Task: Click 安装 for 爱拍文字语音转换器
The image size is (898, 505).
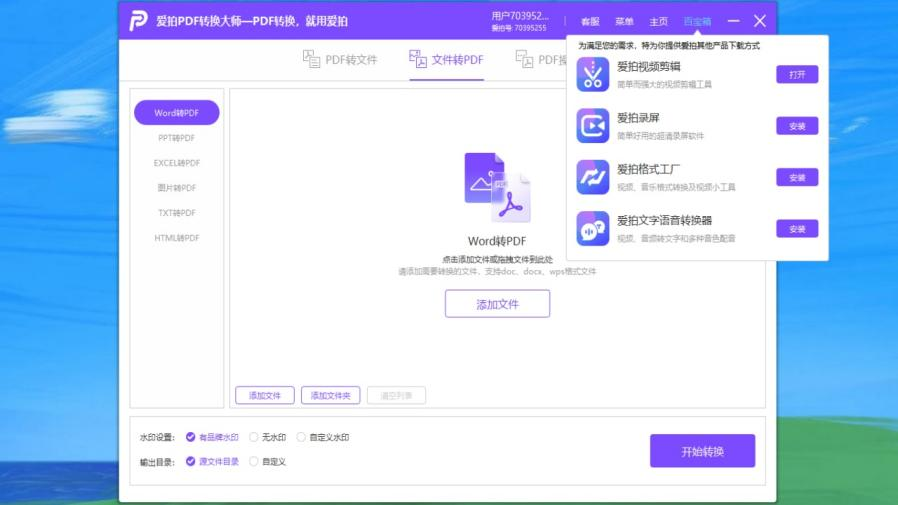Action: [x=797, y=229]
